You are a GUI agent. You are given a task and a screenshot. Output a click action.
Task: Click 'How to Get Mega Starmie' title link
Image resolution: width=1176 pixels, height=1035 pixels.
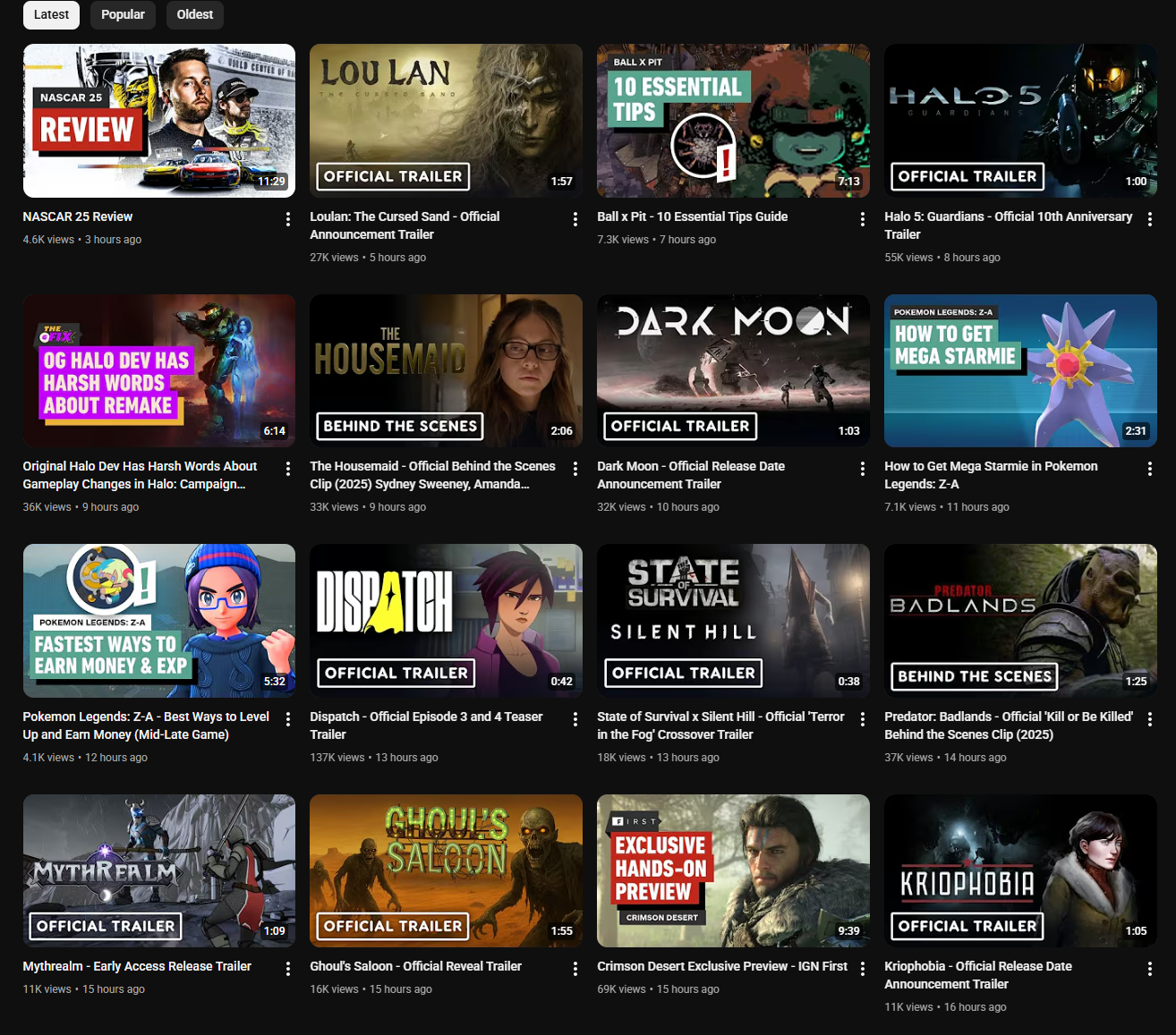991,475
